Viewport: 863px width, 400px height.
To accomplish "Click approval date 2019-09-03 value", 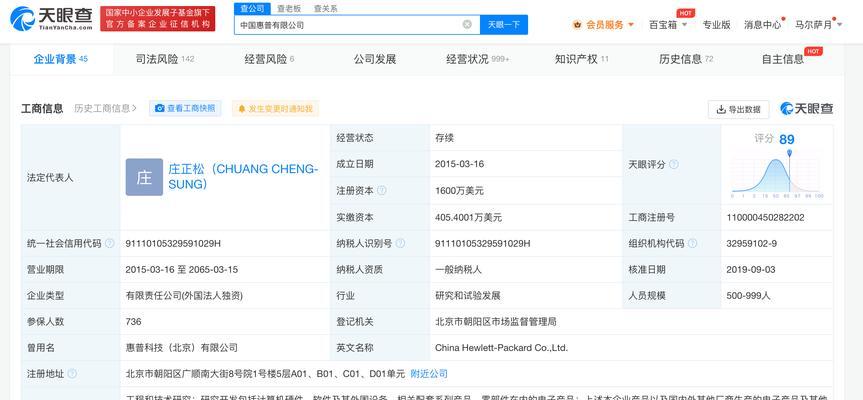I will (x=751, y=270).
